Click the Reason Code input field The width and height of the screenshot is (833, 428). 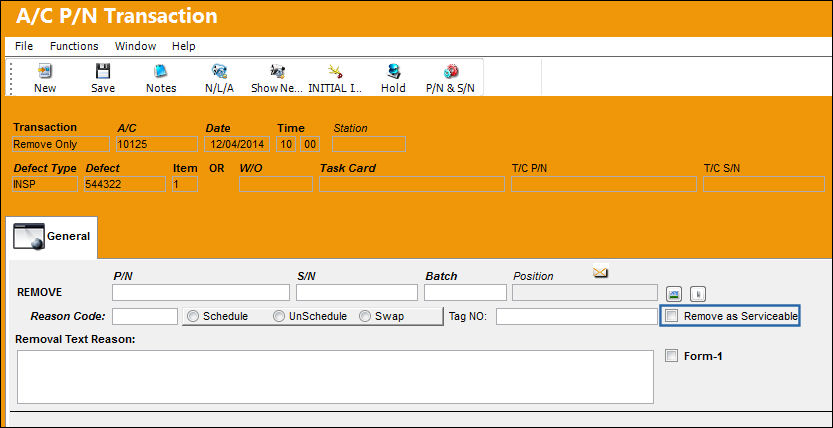click(144, 316)
